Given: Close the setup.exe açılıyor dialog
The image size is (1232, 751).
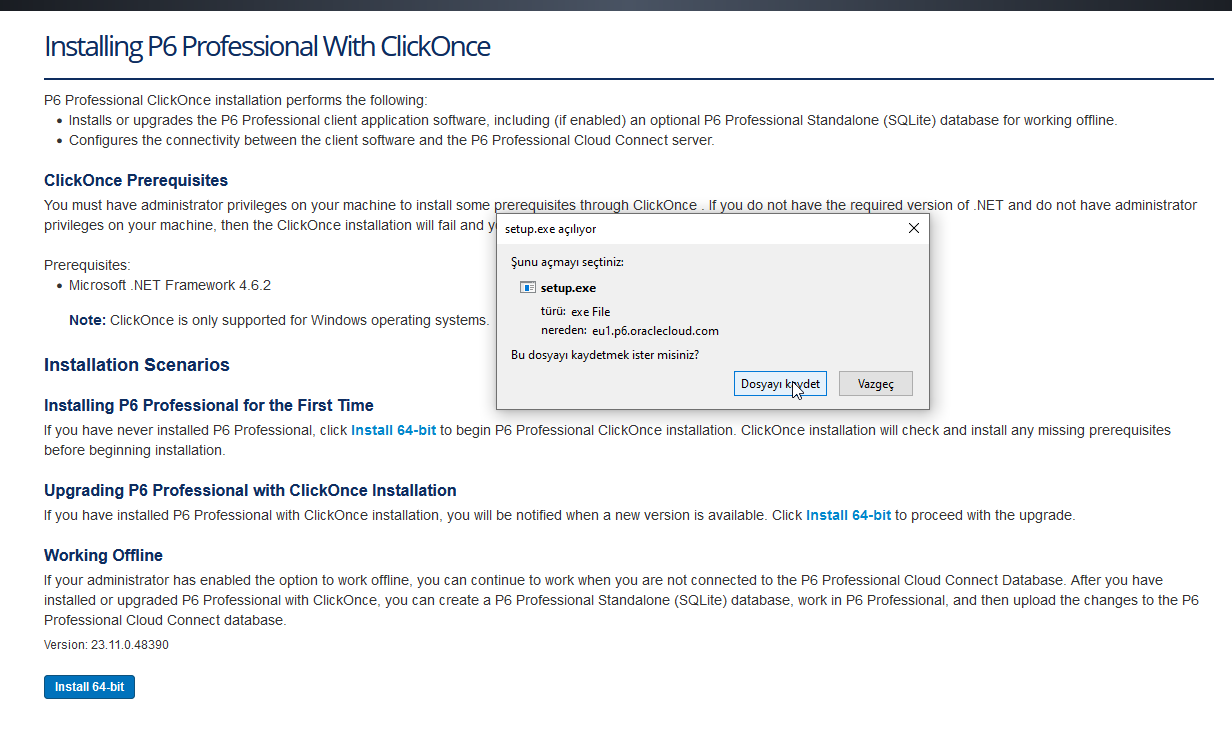Looking at the screenshot, I should click(x=912, y=228).
